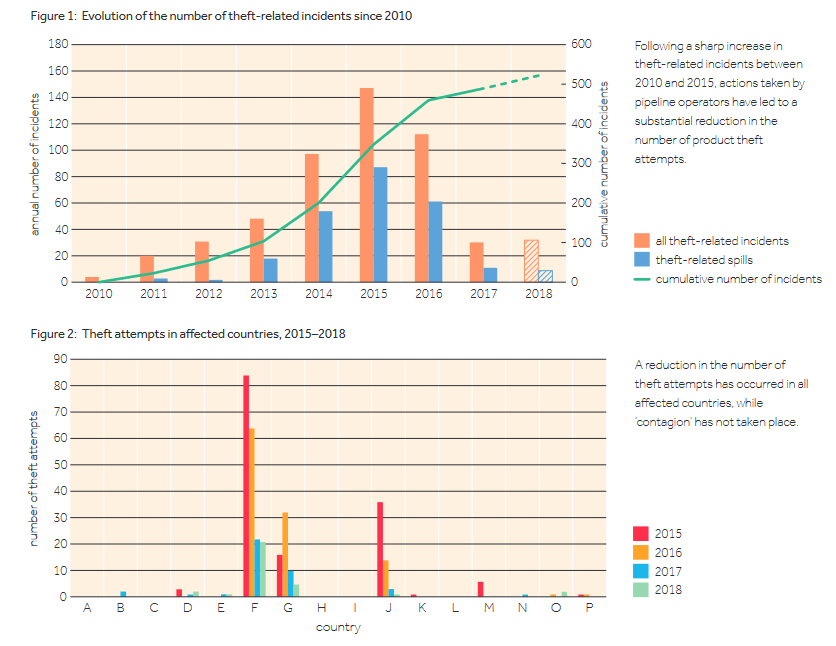Click the blue 'theft-related spills' legend swatch
The width and height of the screenshot is (836, 646).
pyautogui.click(x=642, y=259)
